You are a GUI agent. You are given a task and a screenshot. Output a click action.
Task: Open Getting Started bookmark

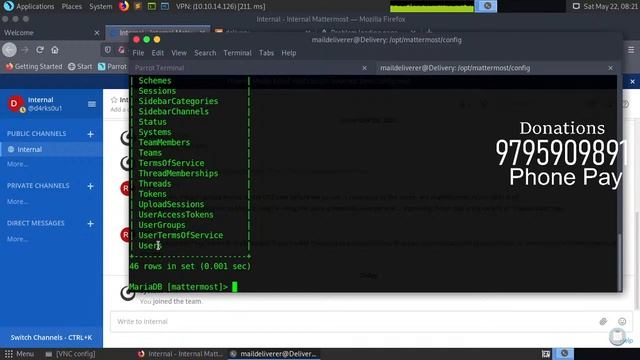click(x=34, y=67)
